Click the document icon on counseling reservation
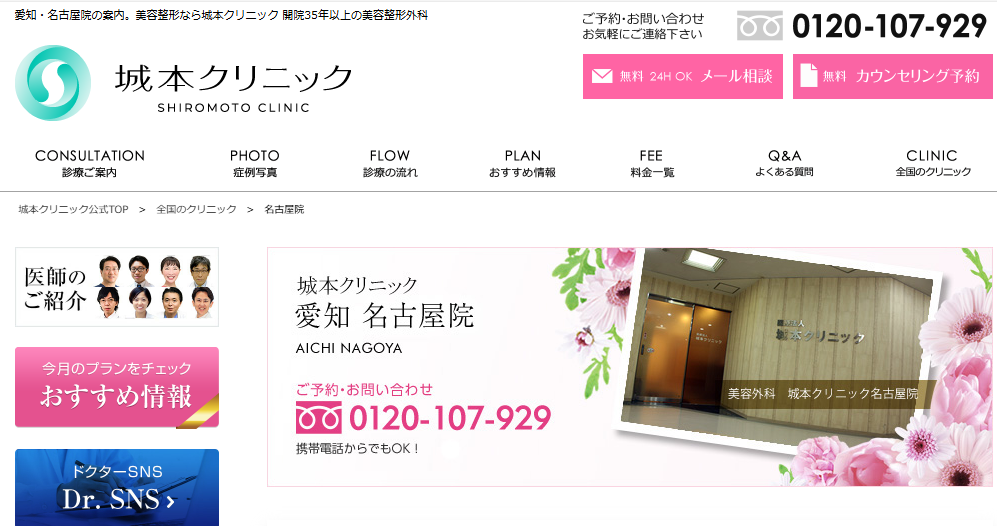This screenshot has width=997, height=526. coord(809,76)
